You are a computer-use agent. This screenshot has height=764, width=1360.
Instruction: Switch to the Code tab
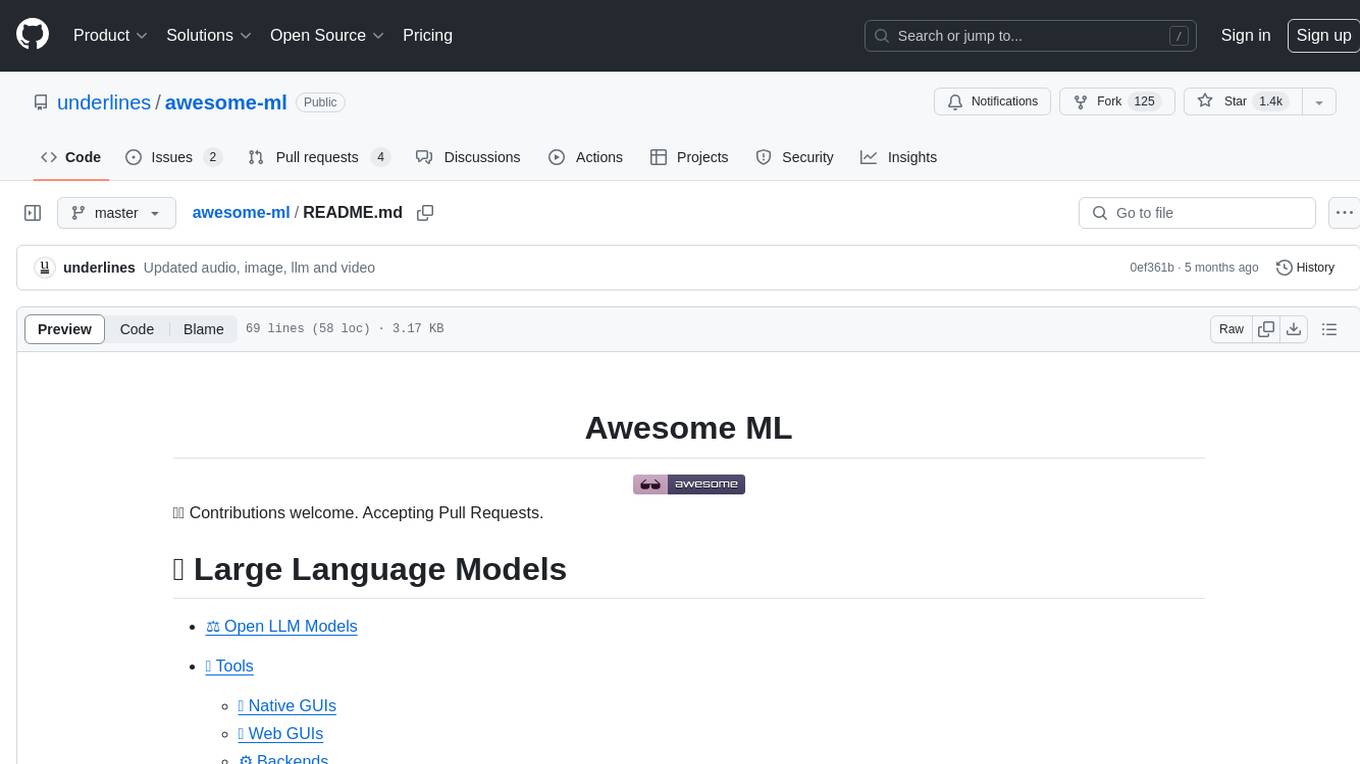pos(71,157)
